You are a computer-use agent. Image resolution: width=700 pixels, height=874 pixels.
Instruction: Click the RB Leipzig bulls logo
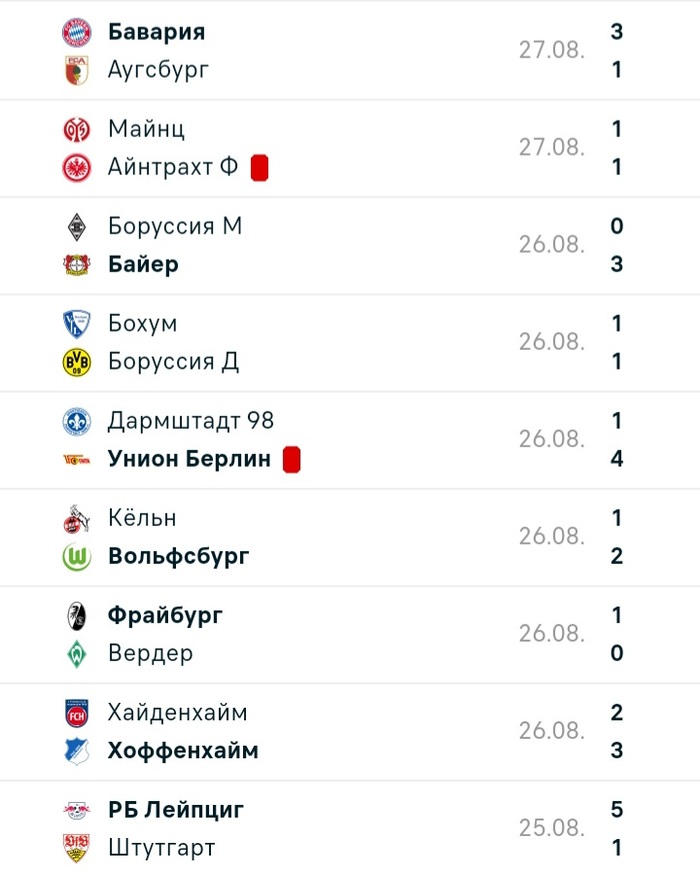pyautogui.click(x=76, y=809)
